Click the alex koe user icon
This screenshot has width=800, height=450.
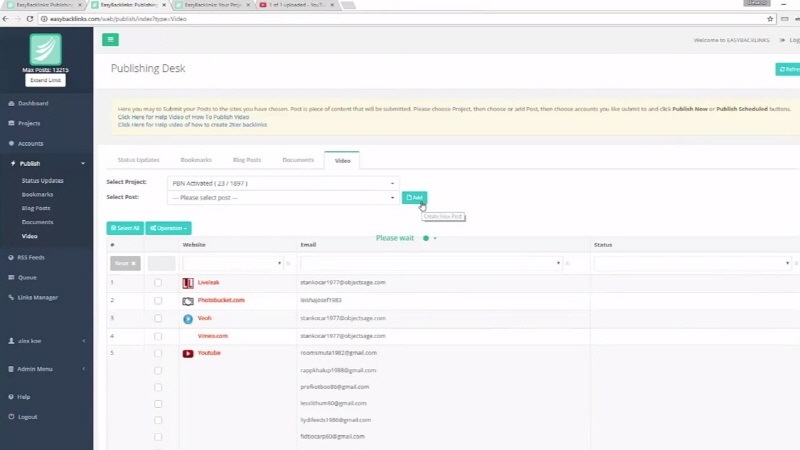click(x=11, y=341)
